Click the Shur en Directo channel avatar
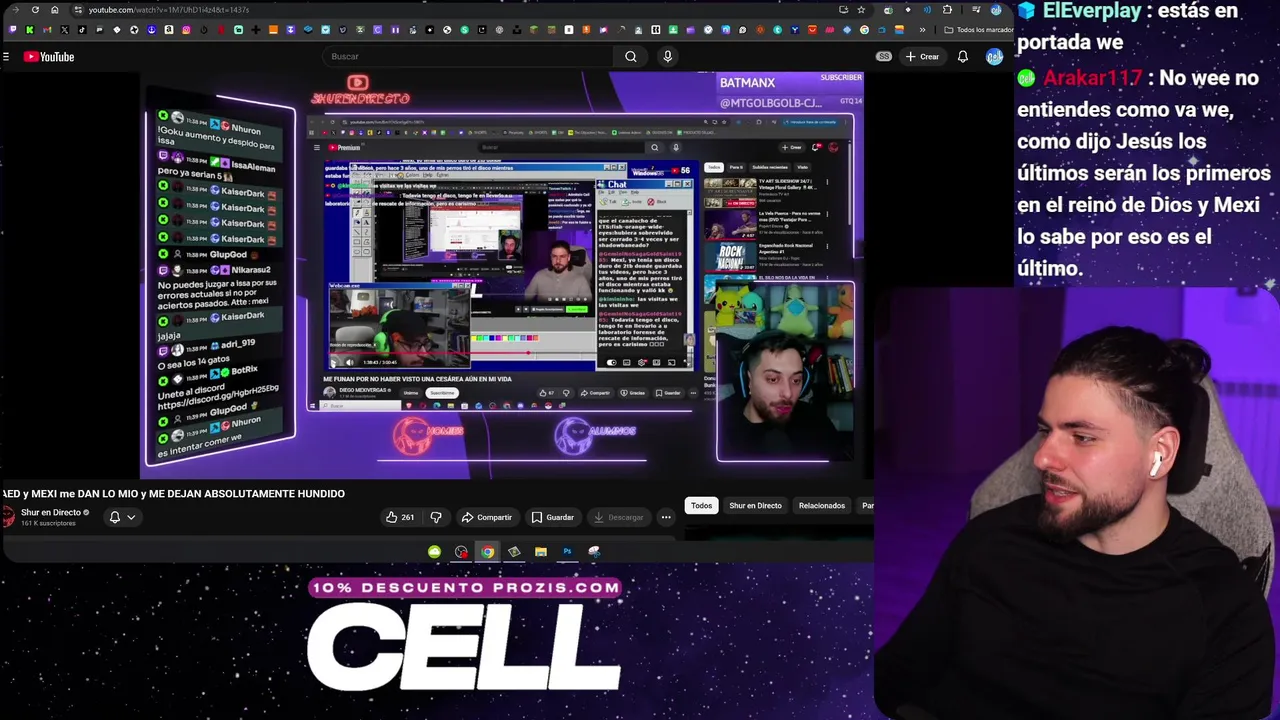 pyautogui.click(x=8, y=517)
